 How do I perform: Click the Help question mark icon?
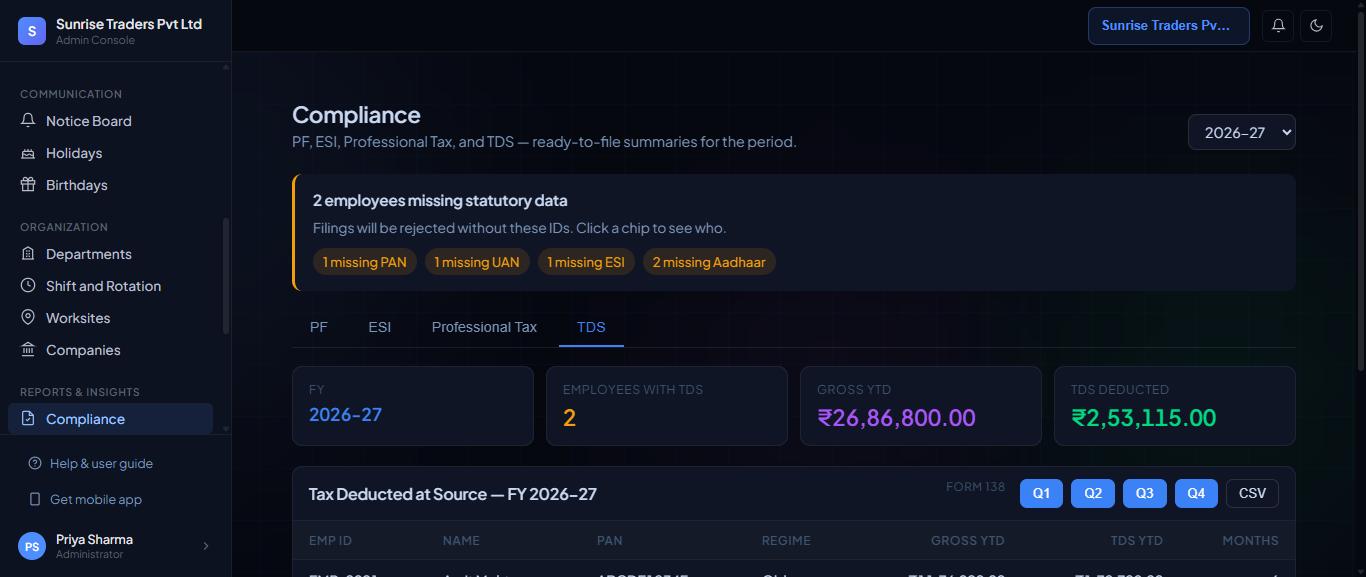coord(35,464)
